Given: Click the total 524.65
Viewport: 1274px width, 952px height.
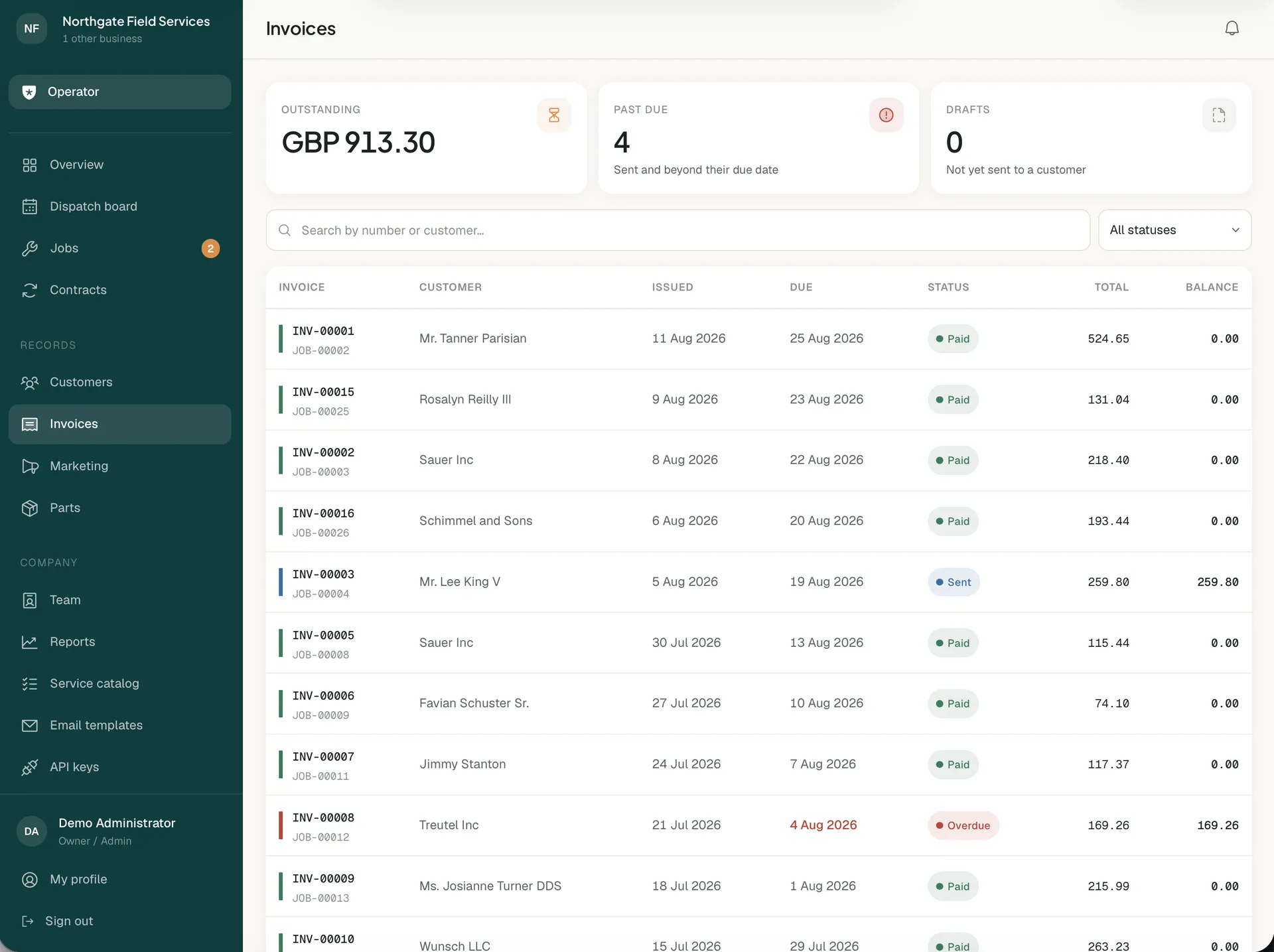Looking at the screenshot, I should click(1108, 339).
